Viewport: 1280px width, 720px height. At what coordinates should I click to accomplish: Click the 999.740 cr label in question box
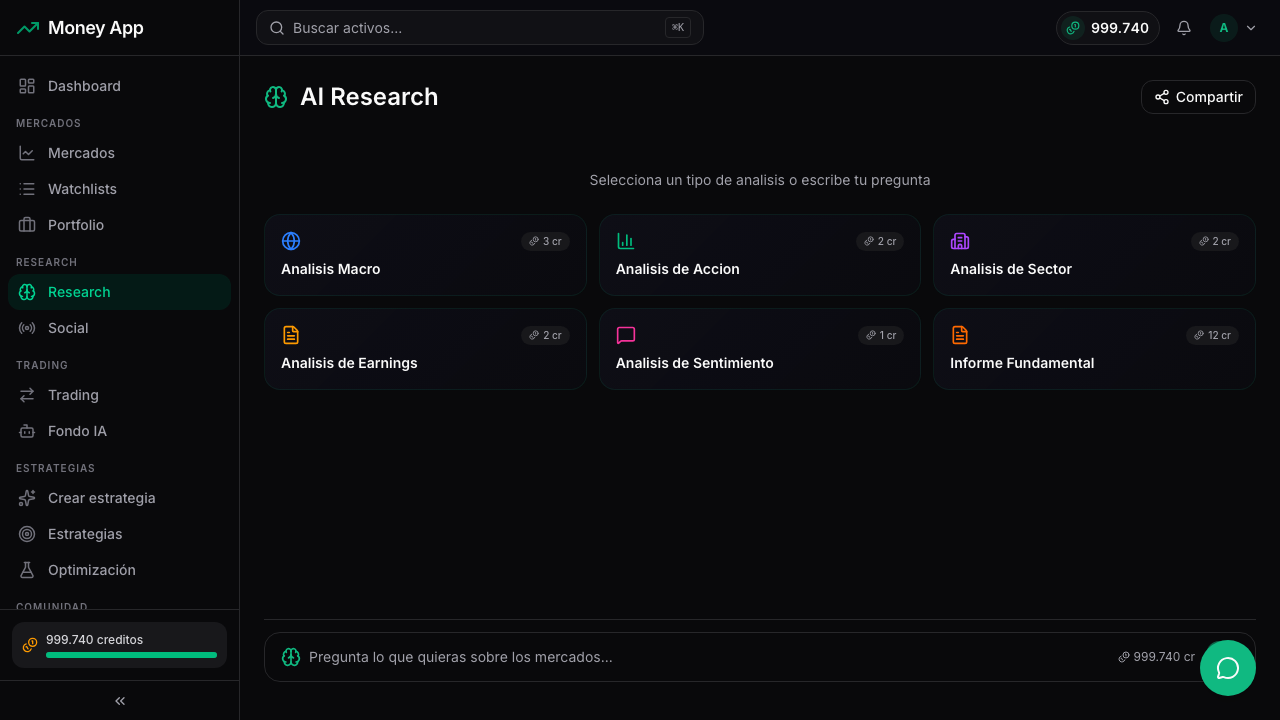click(x=1157, y=657)
